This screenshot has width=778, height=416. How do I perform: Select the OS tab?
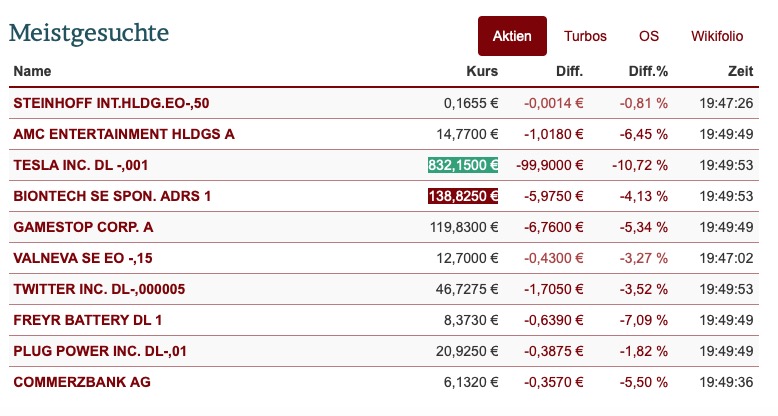tap(648, 36)
